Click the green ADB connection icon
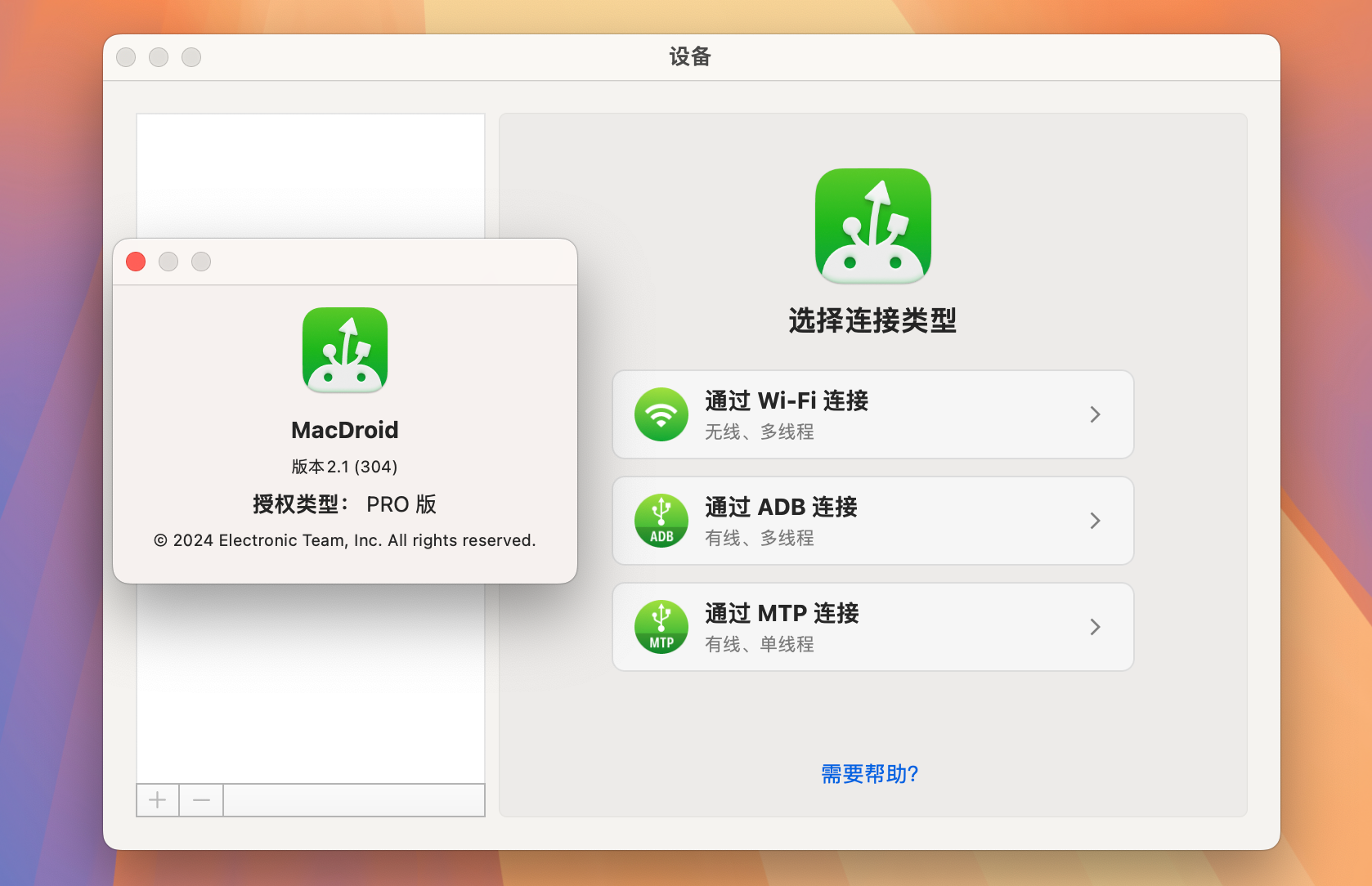This screenshot has width=1372, height=886. point(661,521)
